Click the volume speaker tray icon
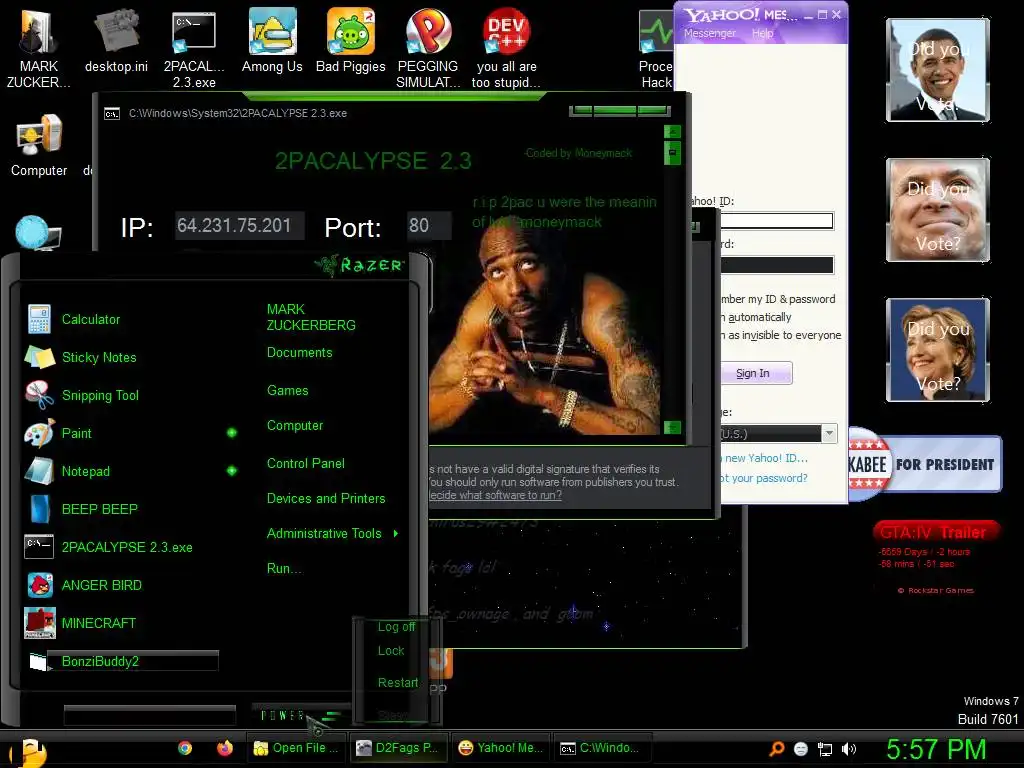Image resolution: width=1024 pixels, height=768 pixels. (849, 749)
